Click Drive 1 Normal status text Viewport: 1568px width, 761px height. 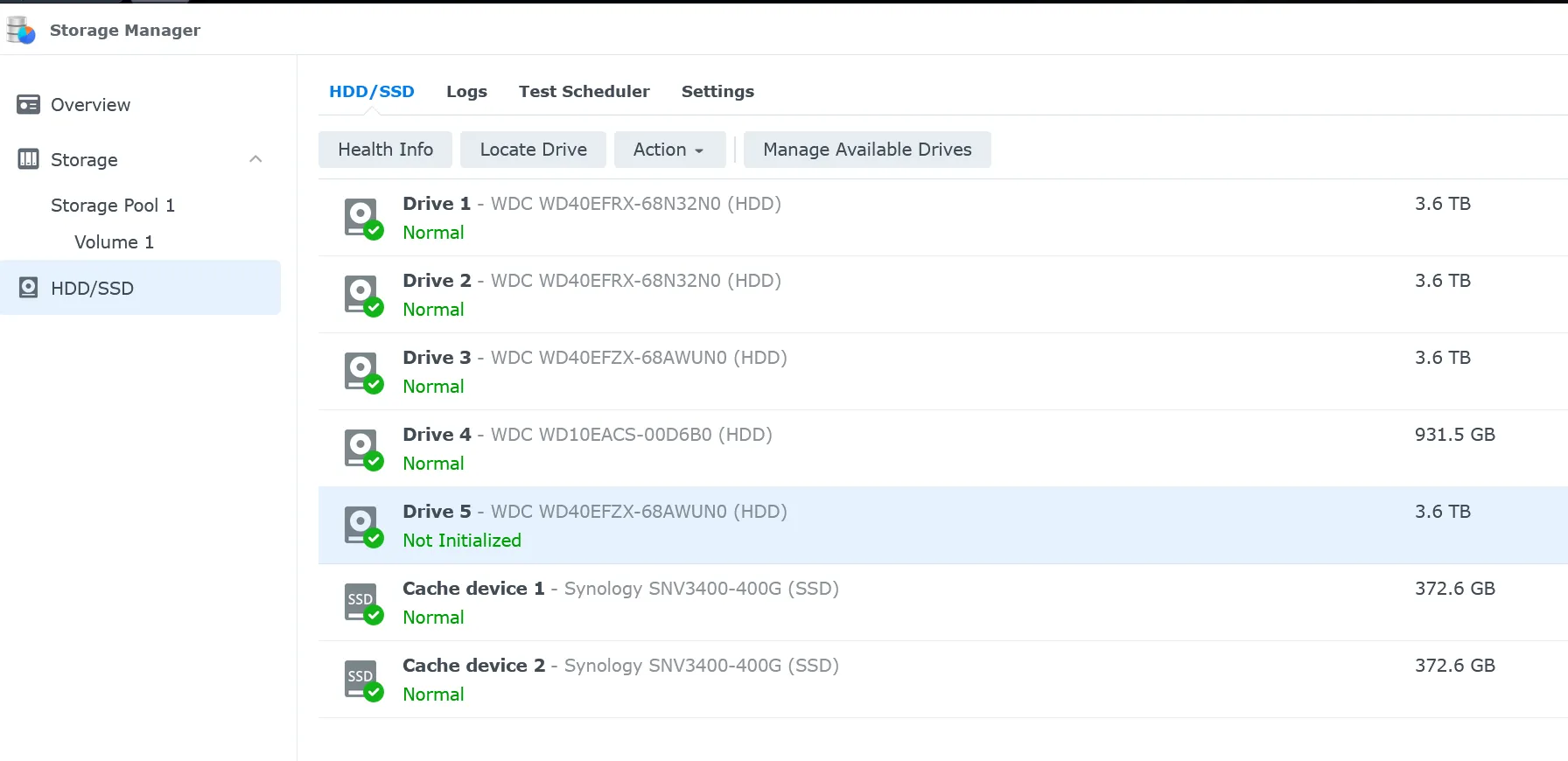coord(433,233)
